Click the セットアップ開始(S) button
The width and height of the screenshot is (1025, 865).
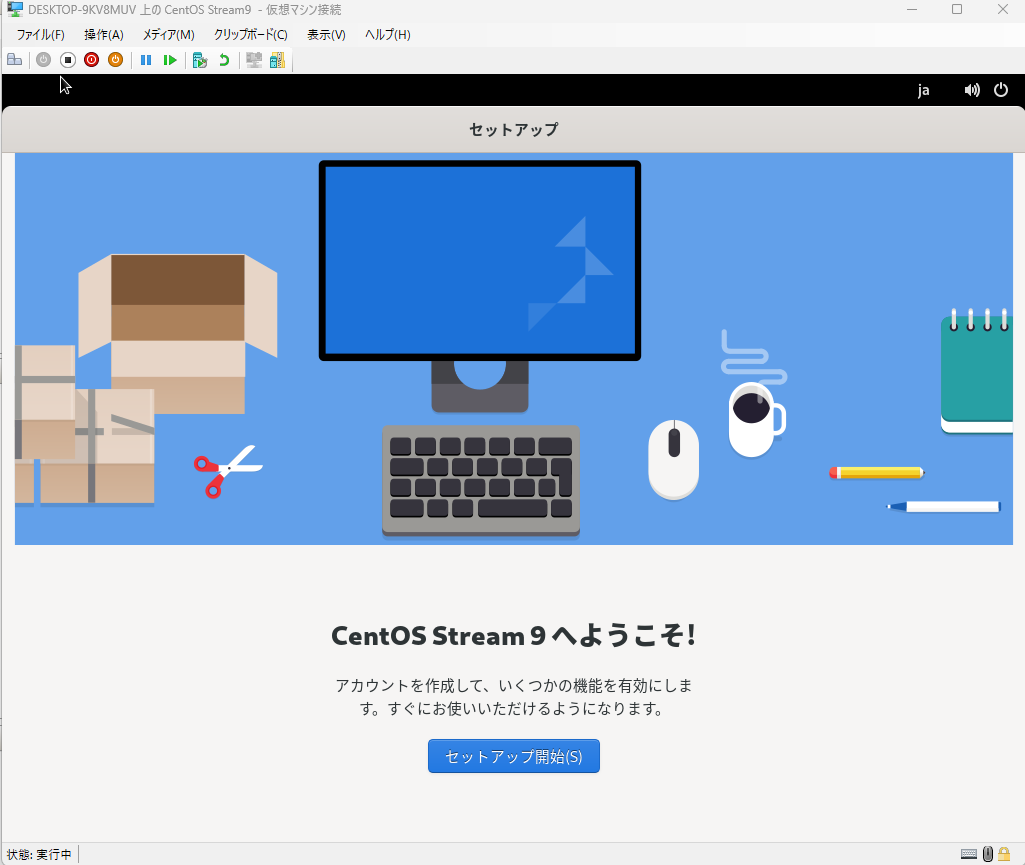(513, 756)
